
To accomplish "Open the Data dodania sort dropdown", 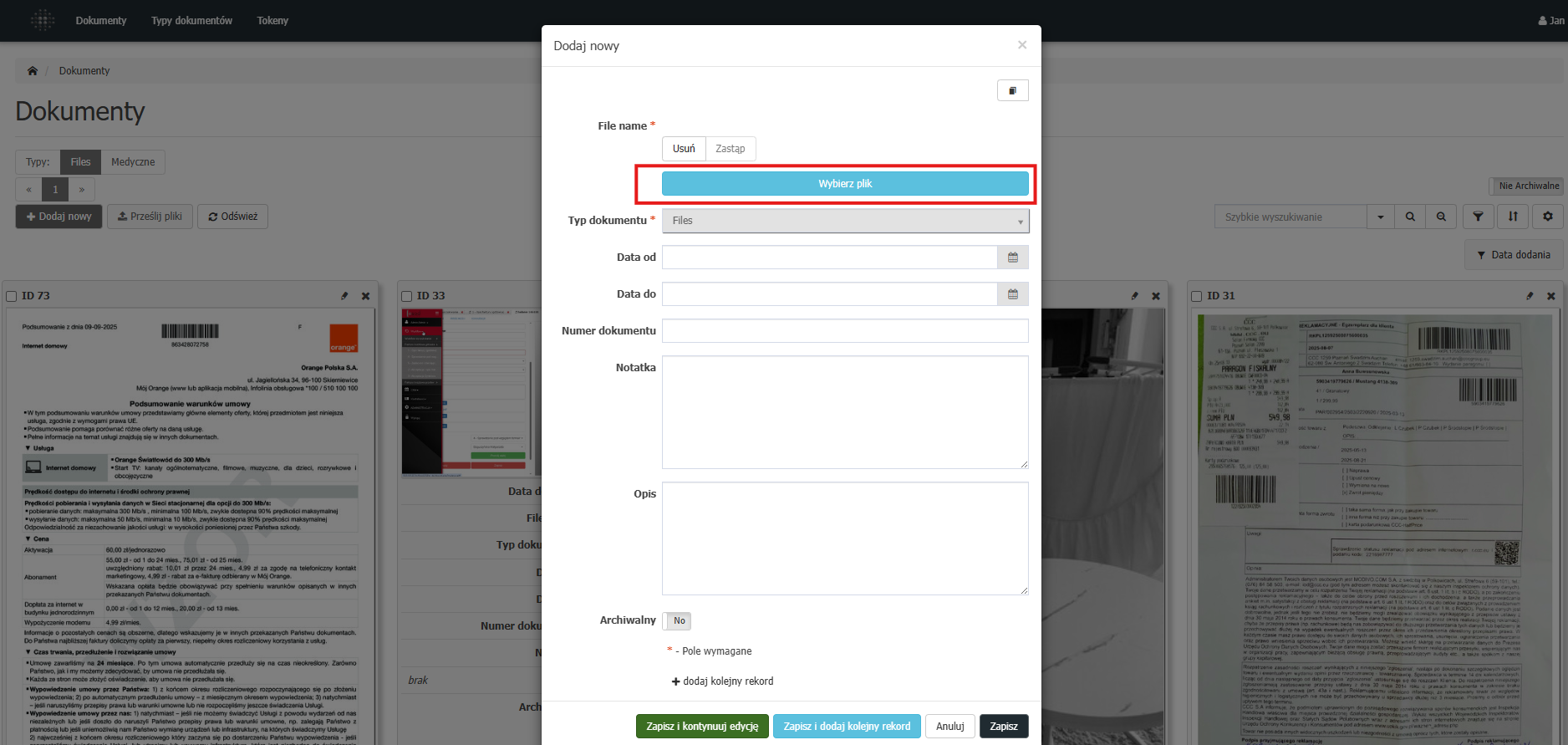I will click(x=1513, y=255).
